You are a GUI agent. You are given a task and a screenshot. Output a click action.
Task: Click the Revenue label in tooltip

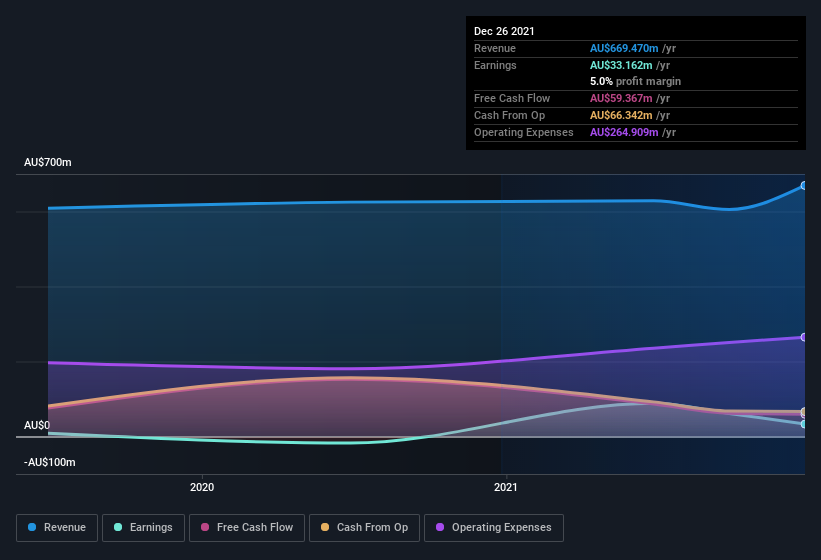[x=495, y=48]
